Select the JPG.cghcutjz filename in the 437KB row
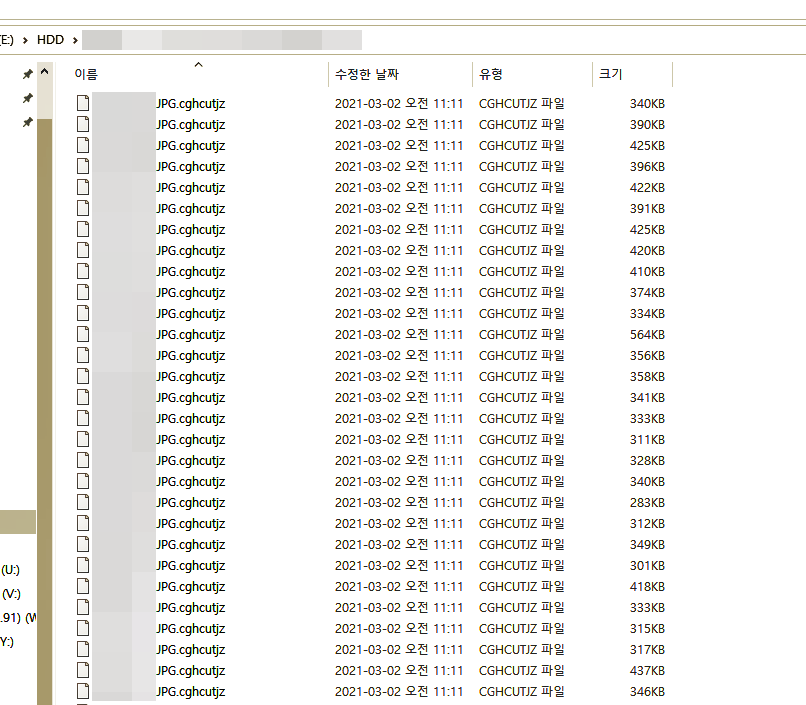The height and width of the screenshot is (705, 806). [191, 671]
